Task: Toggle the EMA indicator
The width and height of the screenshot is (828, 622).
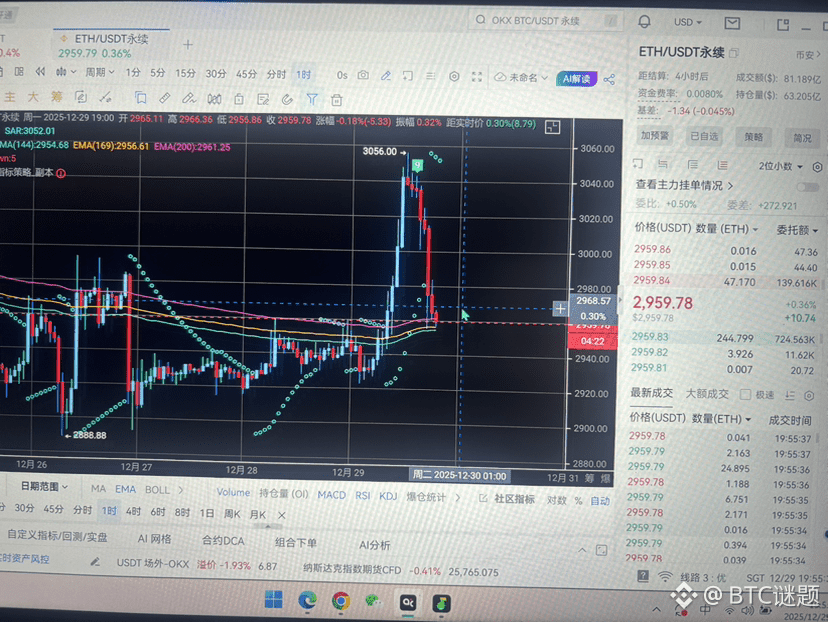Action: coord(125,489)
